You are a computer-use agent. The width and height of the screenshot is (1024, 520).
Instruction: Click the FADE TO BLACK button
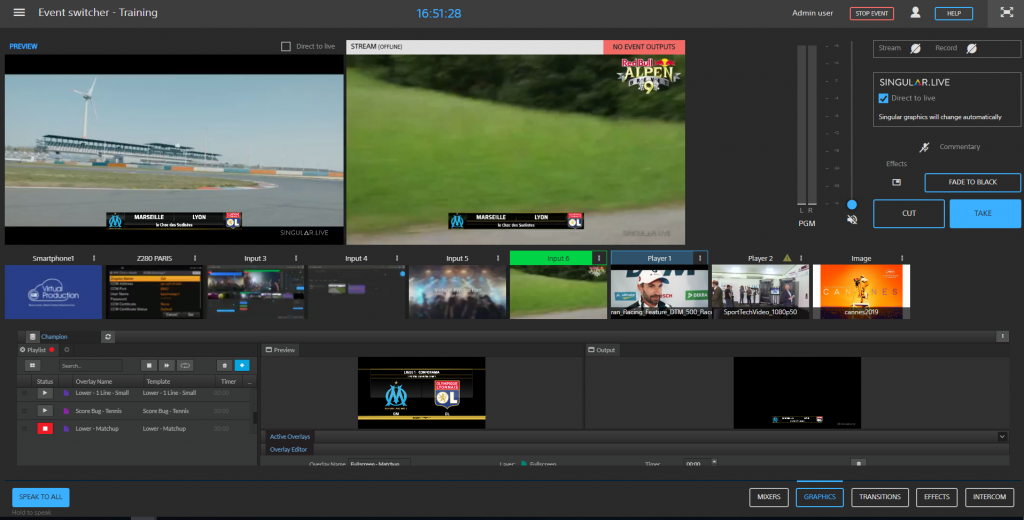click(972, 182)
